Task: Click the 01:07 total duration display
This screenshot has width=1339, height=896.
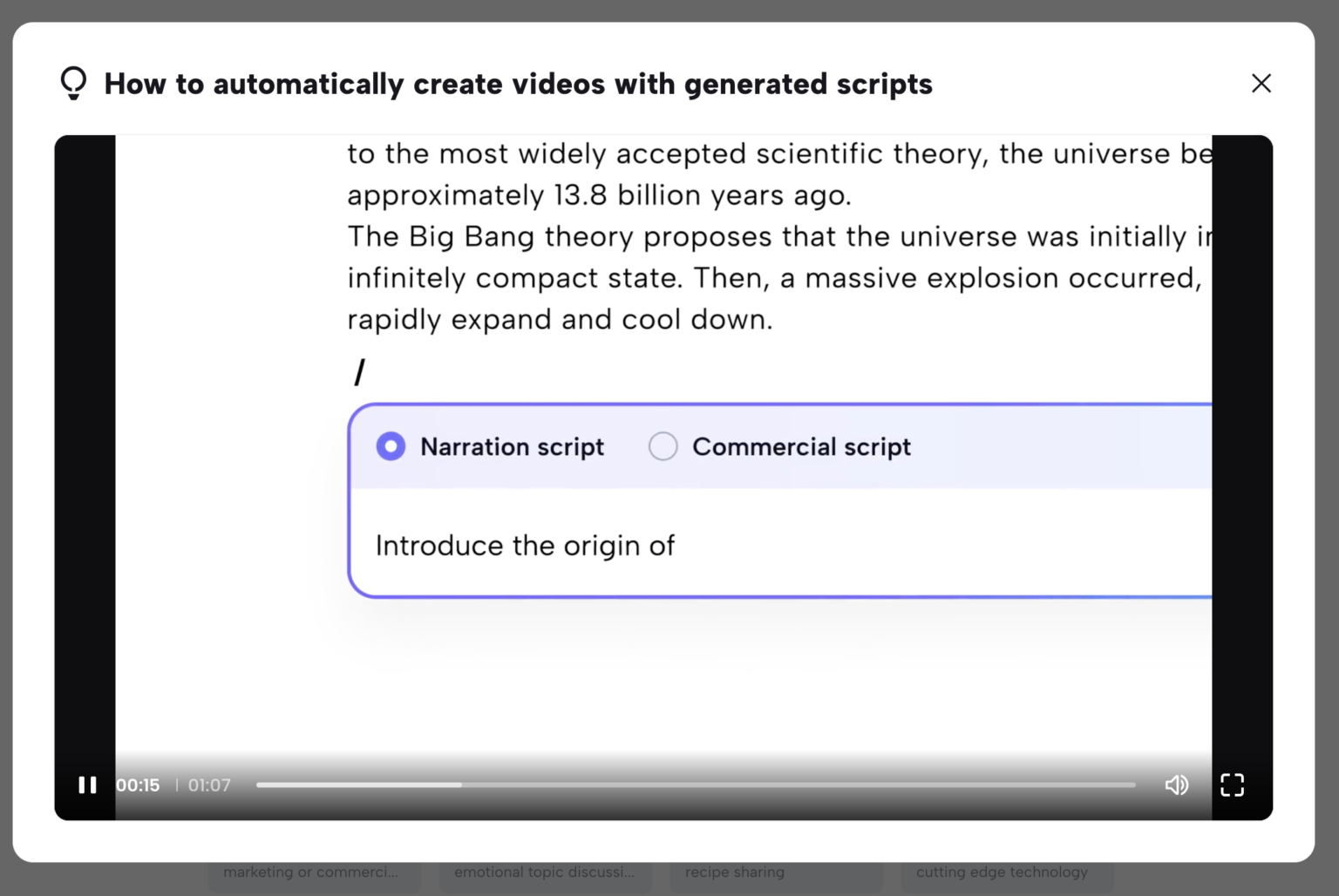Action: 209,785
